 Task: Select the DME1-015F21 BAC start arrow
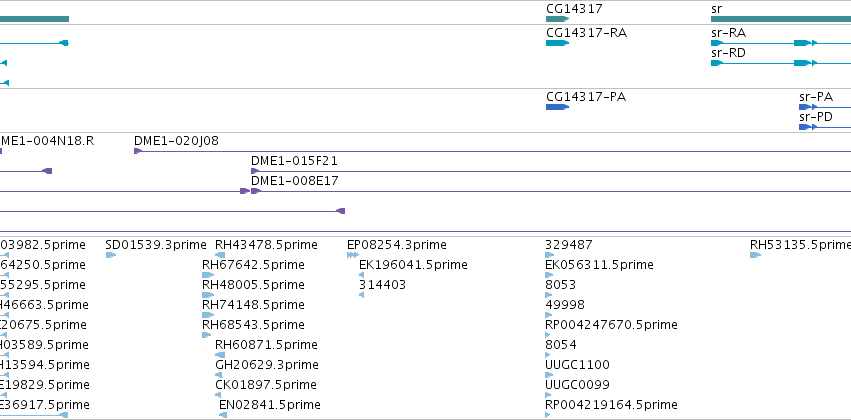pos(255,171)
